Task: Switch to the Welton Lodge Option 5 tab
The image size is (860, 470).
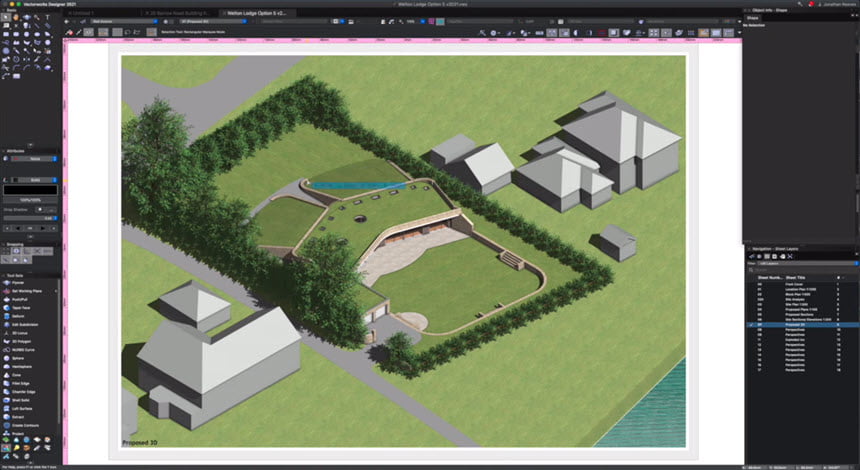Action: [x=258, y=13]
